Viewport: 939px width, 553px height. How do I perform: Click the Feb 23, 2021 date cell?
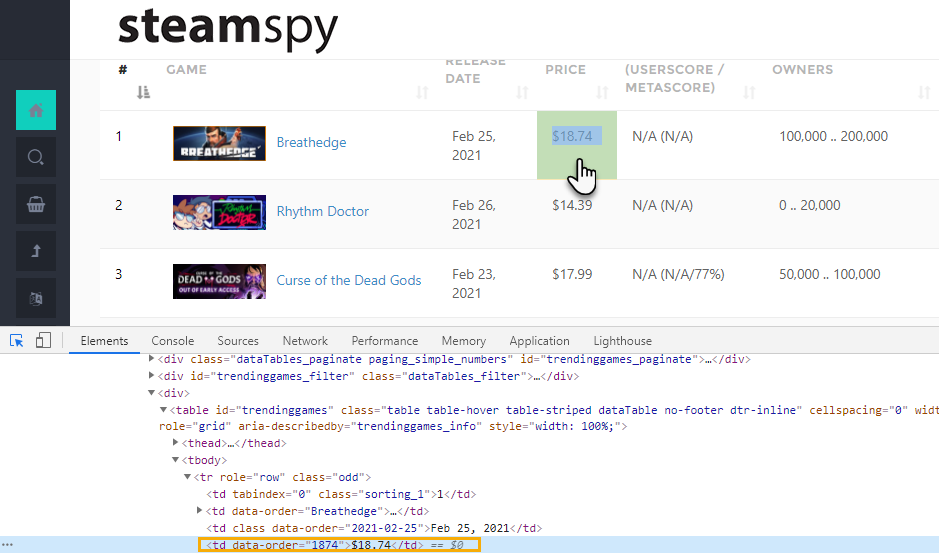tap(474, 283)
